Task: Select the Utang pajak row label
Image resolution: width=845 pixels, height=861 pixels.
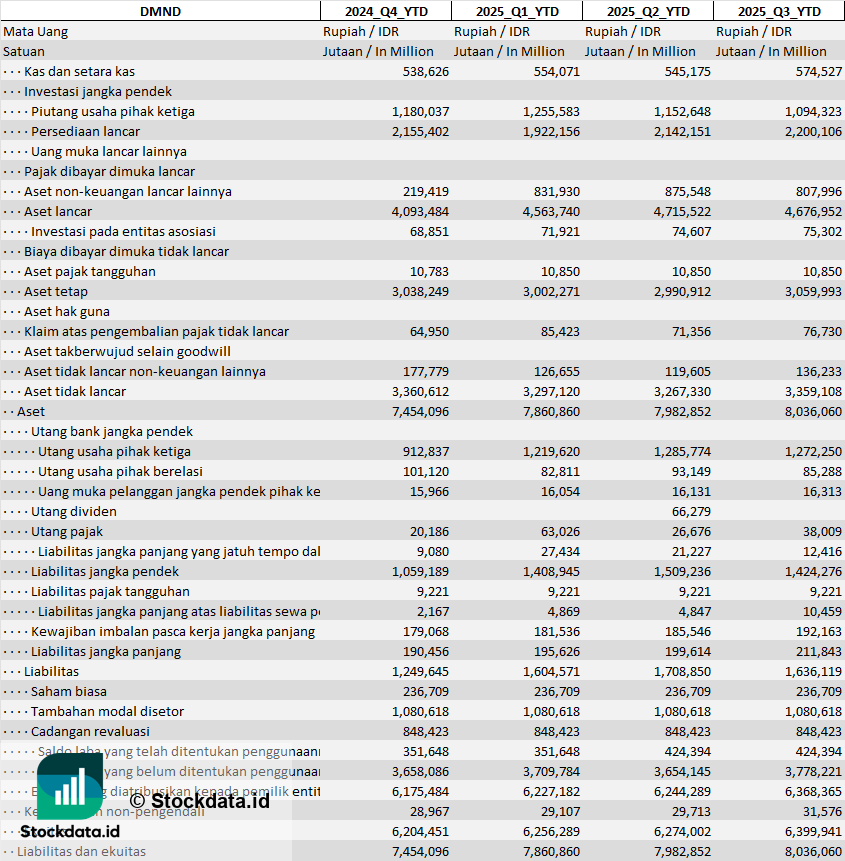Action: (66, 532)
